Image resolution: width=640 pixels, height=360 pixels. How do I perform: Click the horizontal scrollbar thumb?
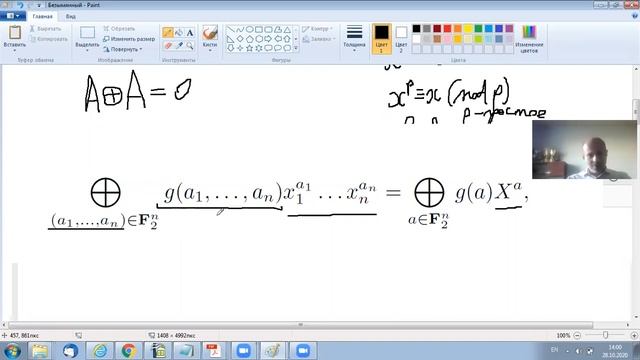[300, 325]
